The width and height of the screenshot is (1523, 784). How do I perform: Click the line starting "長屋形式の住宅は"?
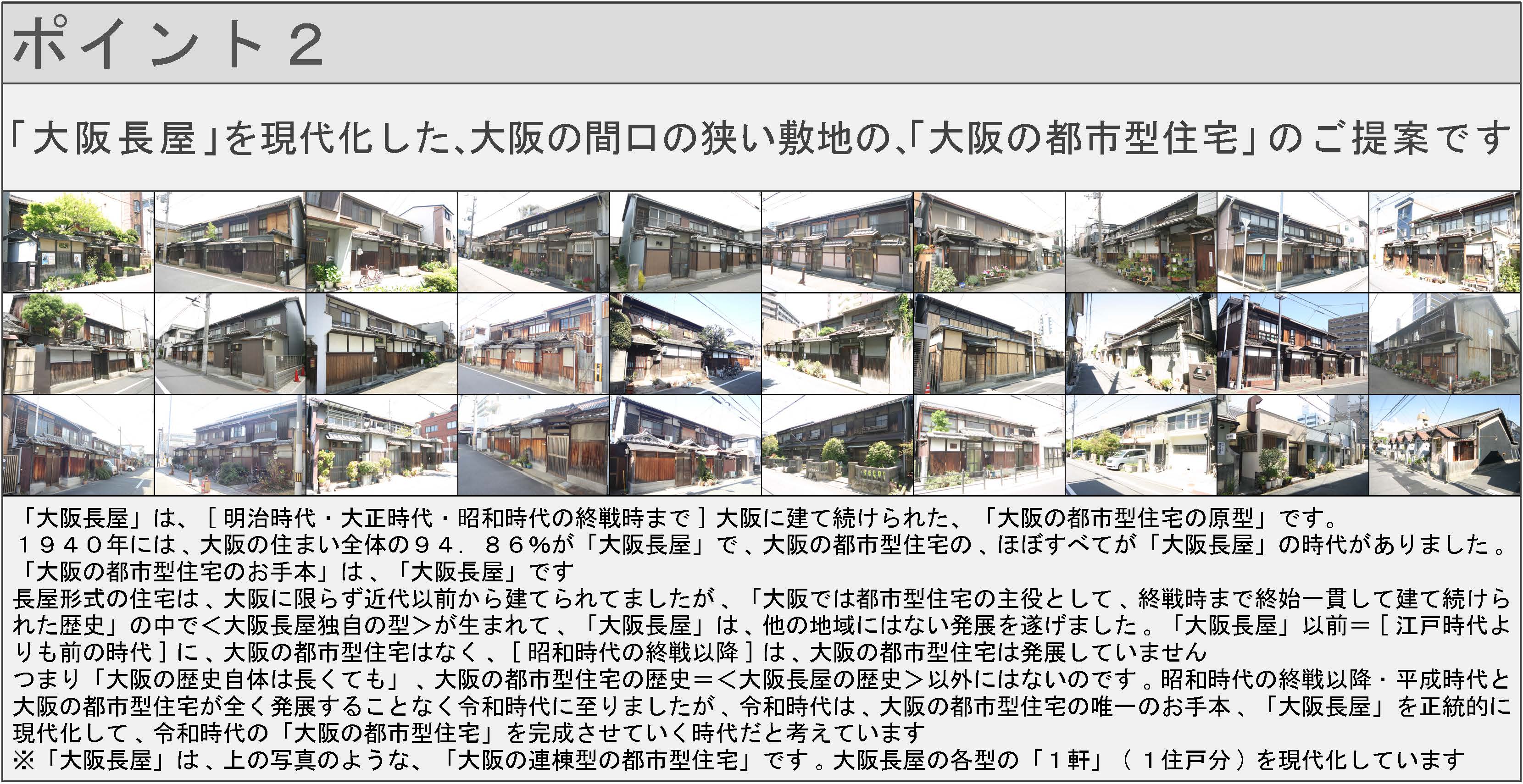pyautogui.click(x=761, y=599)
